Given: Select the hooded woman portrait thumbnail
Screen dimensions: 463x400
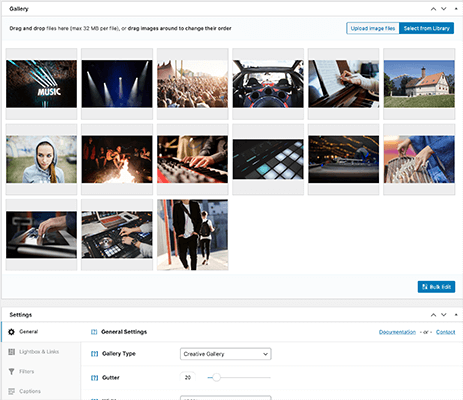Looking at the screenshot, I should pos(41,159).
